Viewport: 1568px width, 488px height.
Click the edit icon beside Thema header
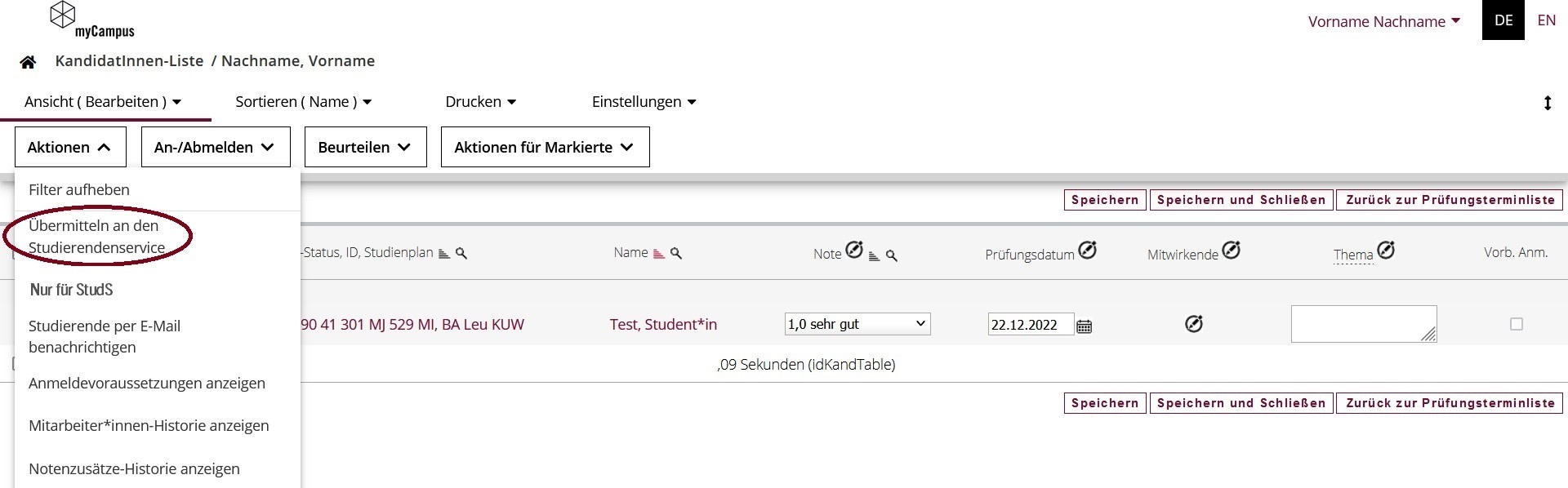1386,250
